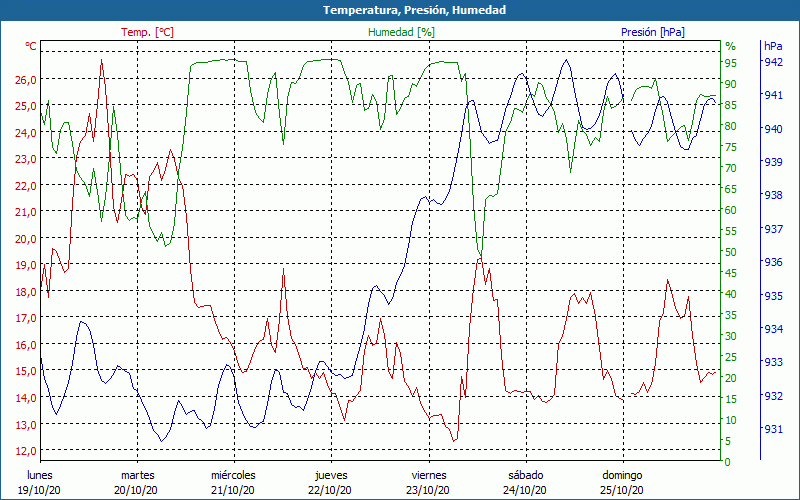Click the chart title 'Temperatura, Presión, Humedad'
Viewport: 800px width, 500px height.
414,10
